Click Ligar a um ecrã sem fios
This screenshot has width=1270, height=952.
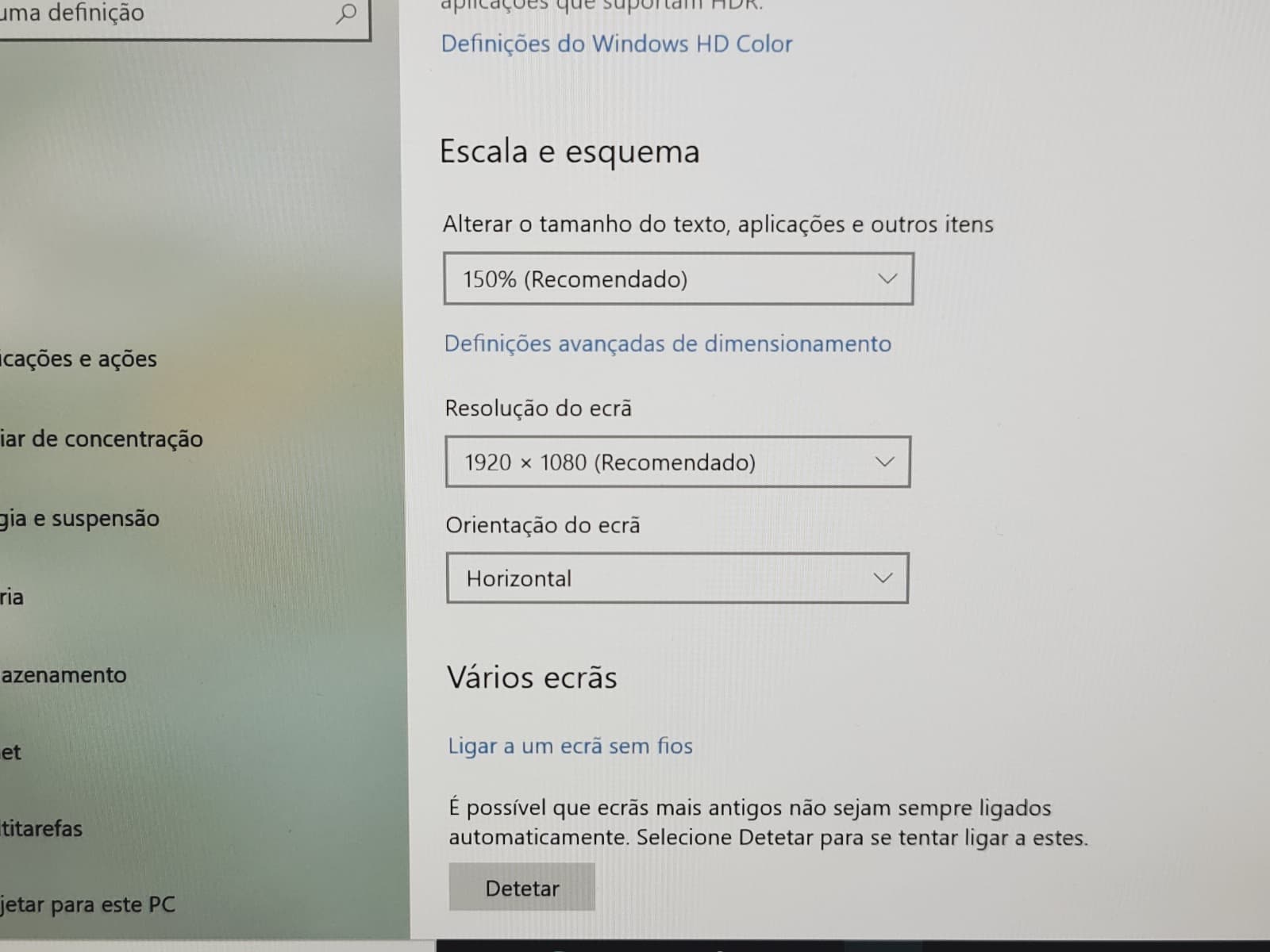[570, 746]
